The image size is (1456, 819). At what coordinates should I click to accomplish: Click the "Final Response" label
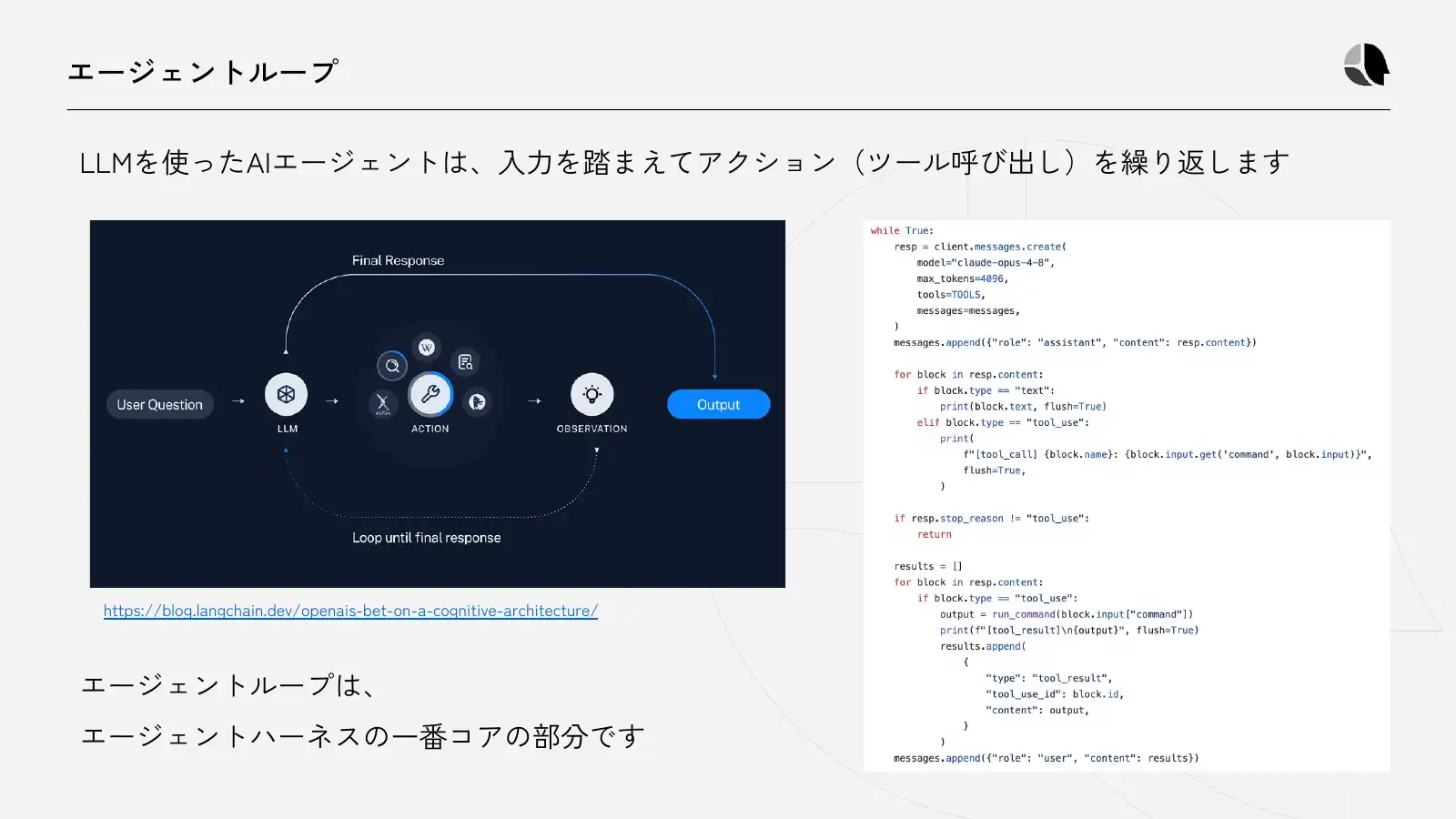click(x=399, y=260)
